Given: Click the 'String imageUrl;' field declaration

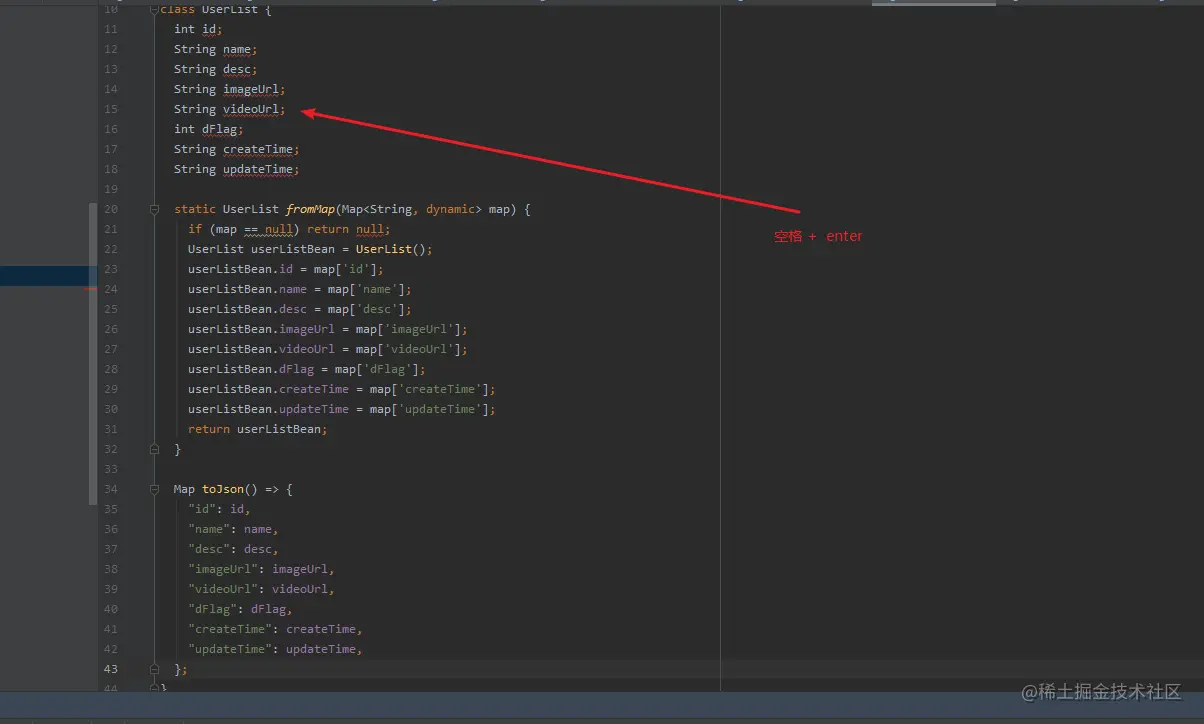Looking at the screenshot, I should click(x=229, y=89).
